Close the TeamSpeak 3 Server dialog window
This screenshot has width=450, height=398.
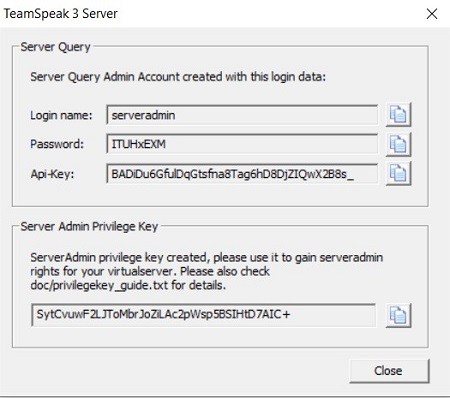coord(432,14)
